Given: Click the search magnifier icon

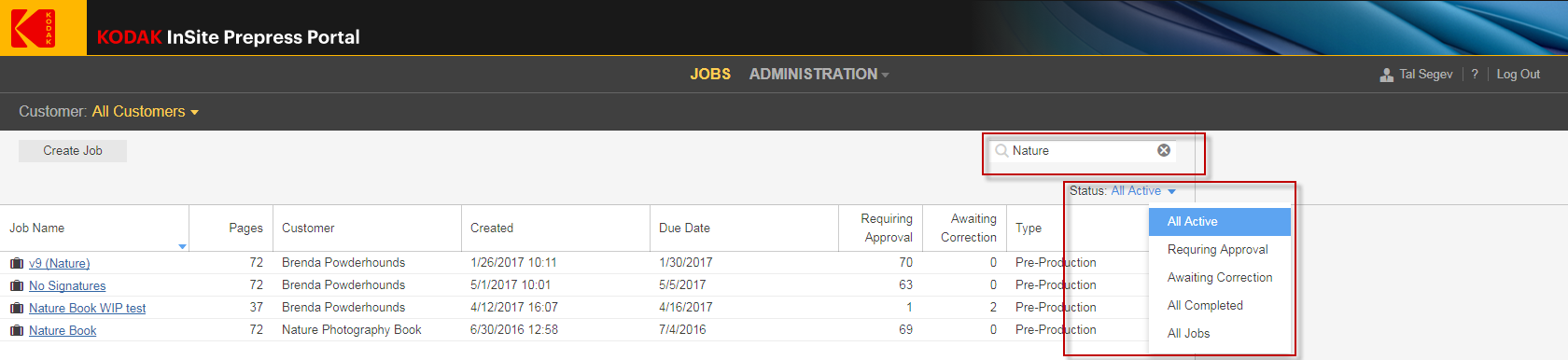Looking at the screenshot, I should click(1001, 150).
